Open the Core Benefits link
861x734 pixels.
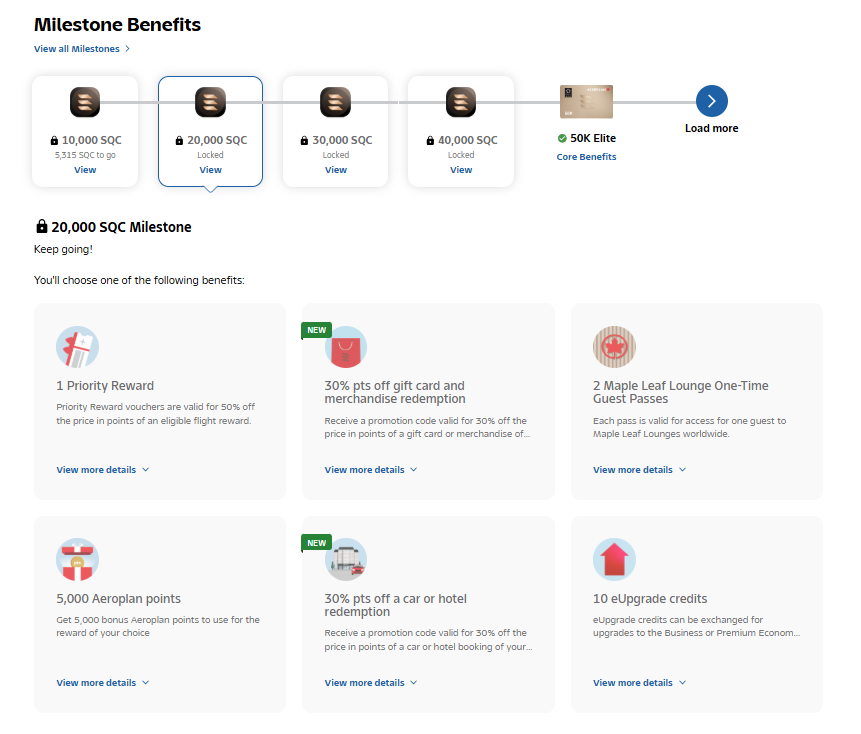[586, 157]
